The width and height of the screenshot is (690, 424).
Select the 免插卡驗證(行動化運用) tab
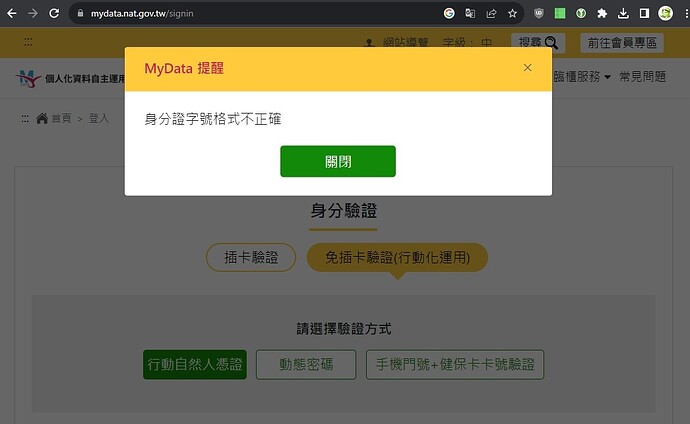pos(397,257)
